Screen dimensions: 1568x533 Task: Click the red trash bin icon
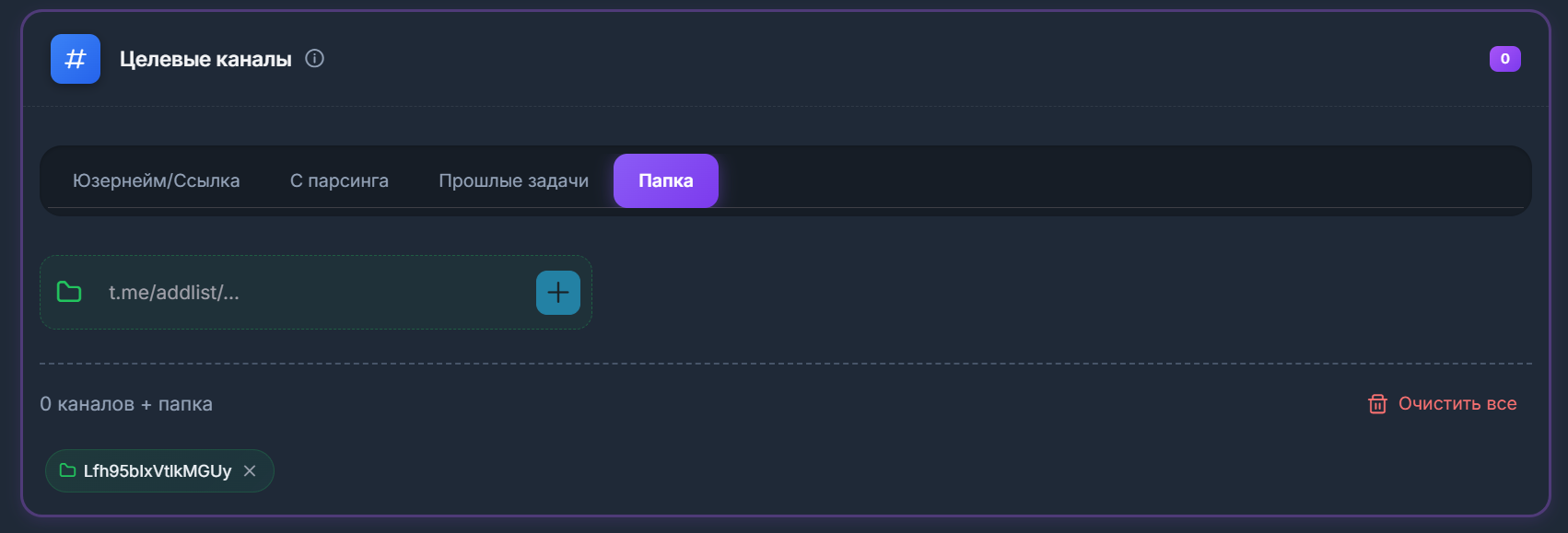pyautogui.click(x=1377, y=404)
